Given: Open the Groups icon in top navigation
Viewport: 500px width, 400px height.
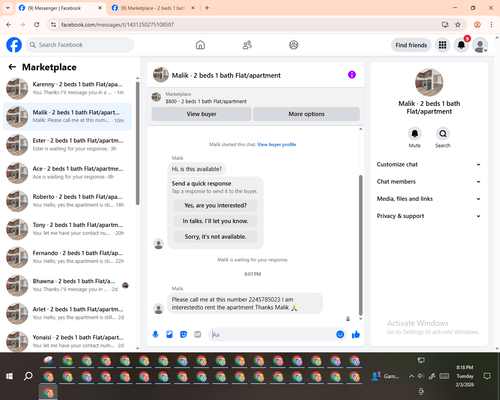Looking at the screenshot, I should pos(294,45).
